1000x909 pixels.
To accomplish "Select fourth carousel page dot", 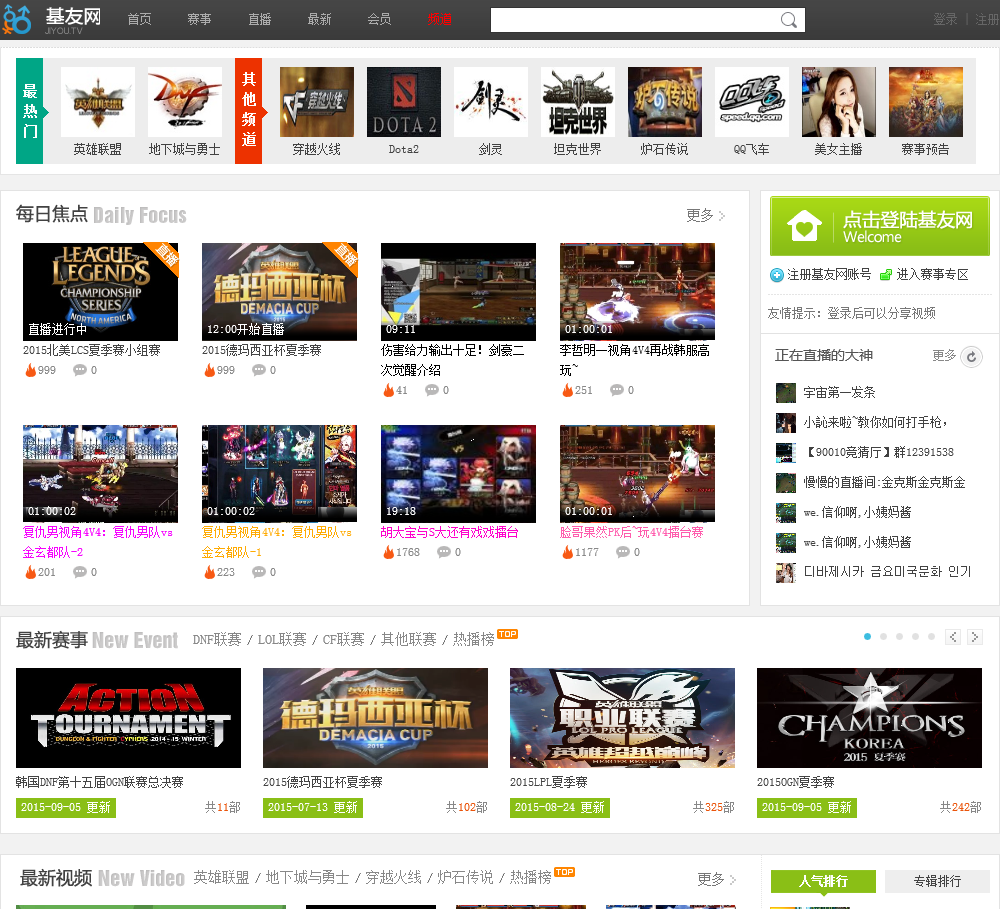I will click(915, 637).
